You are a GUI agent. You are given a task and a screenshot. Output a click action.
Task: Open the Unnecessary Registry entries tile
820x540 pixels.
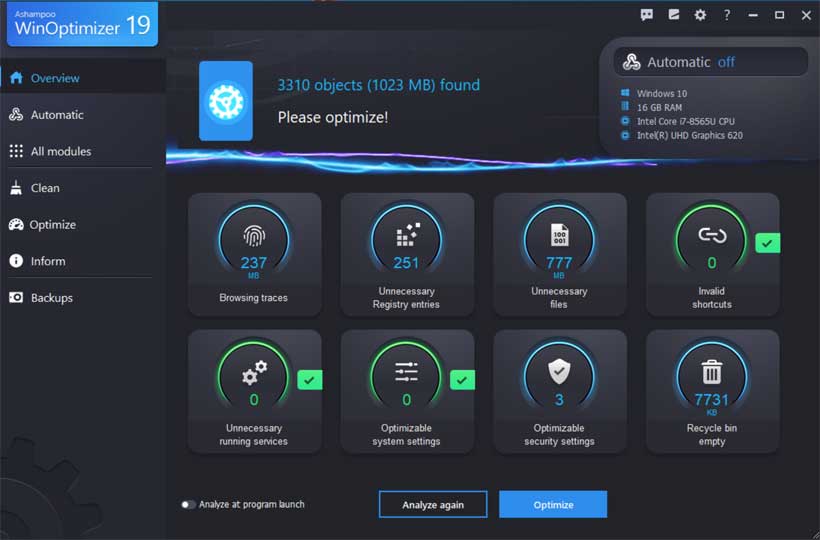point(407,254)
